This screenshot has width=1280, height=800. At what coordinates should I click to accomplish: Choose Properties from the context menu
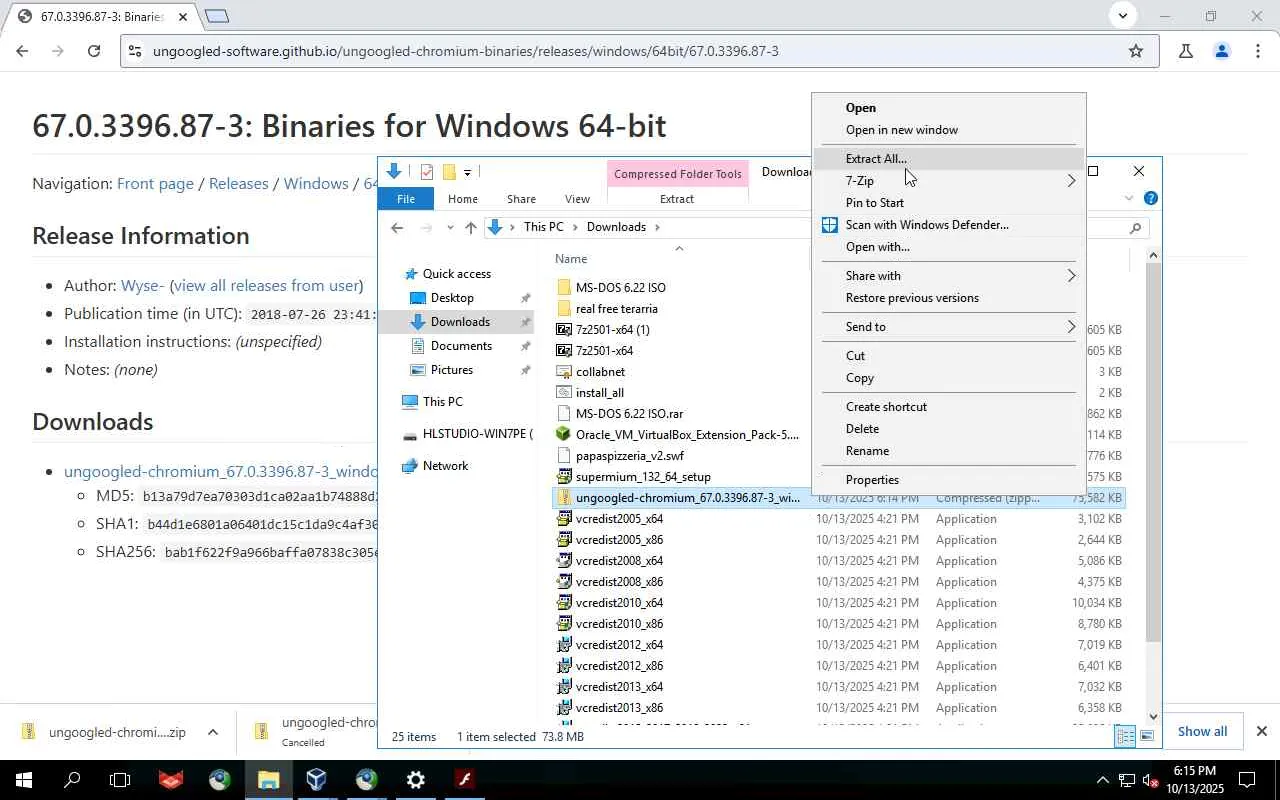click(x=948, y=480)
